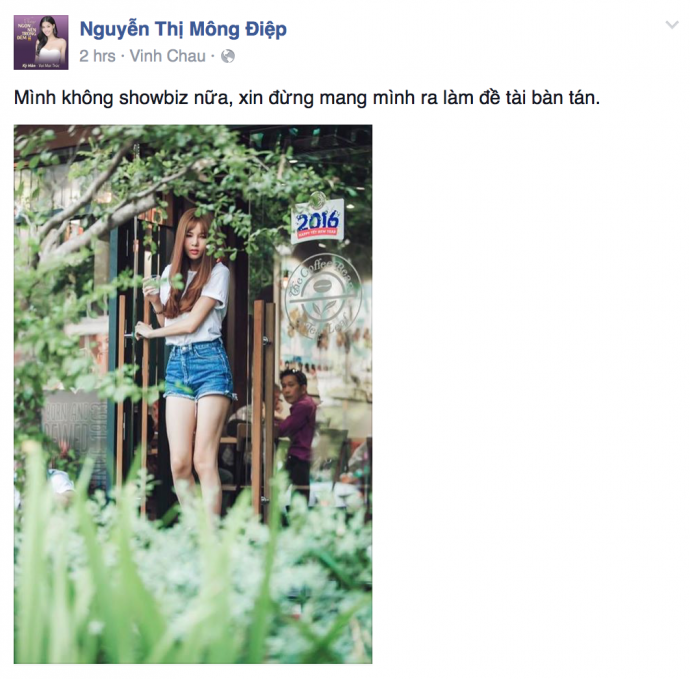Click the Coffee Bean logo on glass
Viewport: 690px width, 679px height.
(x=323, y=297)
